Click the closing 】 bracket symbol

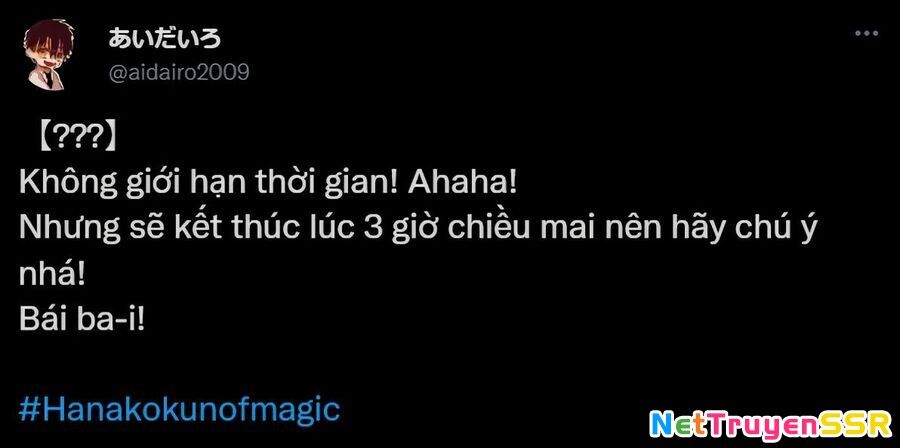[x=108, y=138]
